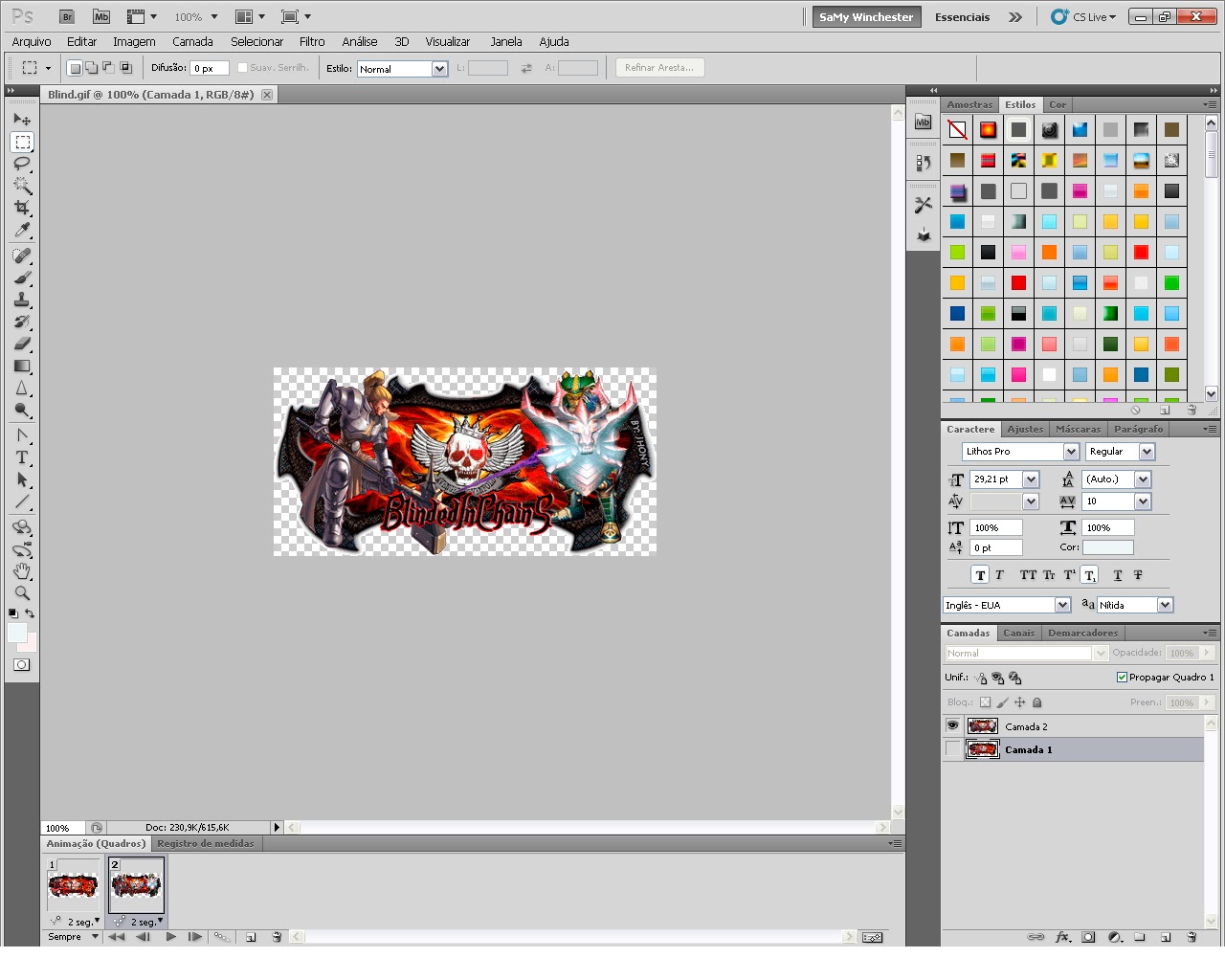
Task: Open the Arquivo menu
Action: coord(32,41)
